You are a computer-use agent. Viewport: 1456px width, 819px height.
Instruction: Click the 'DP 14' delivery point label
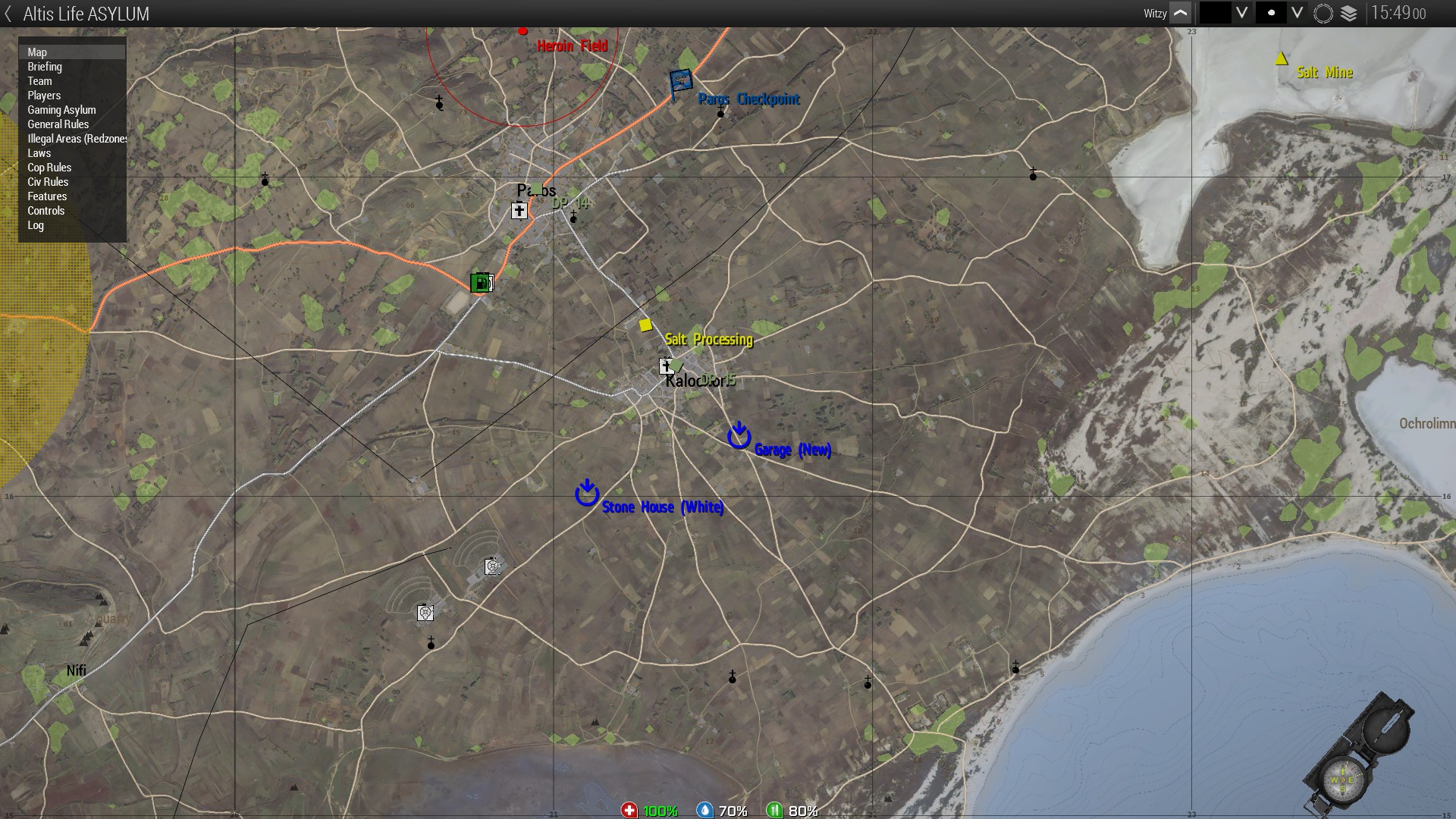coord(570,203)
